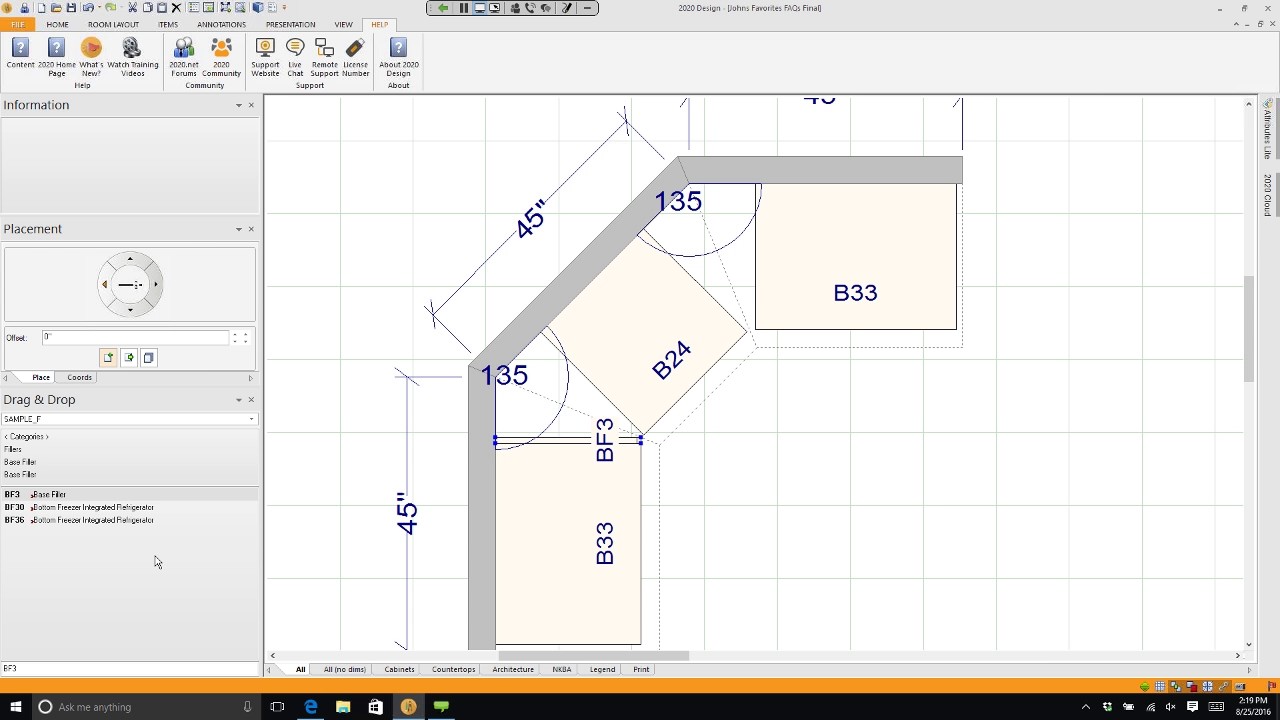Click the What's New icon
1280x720 pixels.
[91, 56]
